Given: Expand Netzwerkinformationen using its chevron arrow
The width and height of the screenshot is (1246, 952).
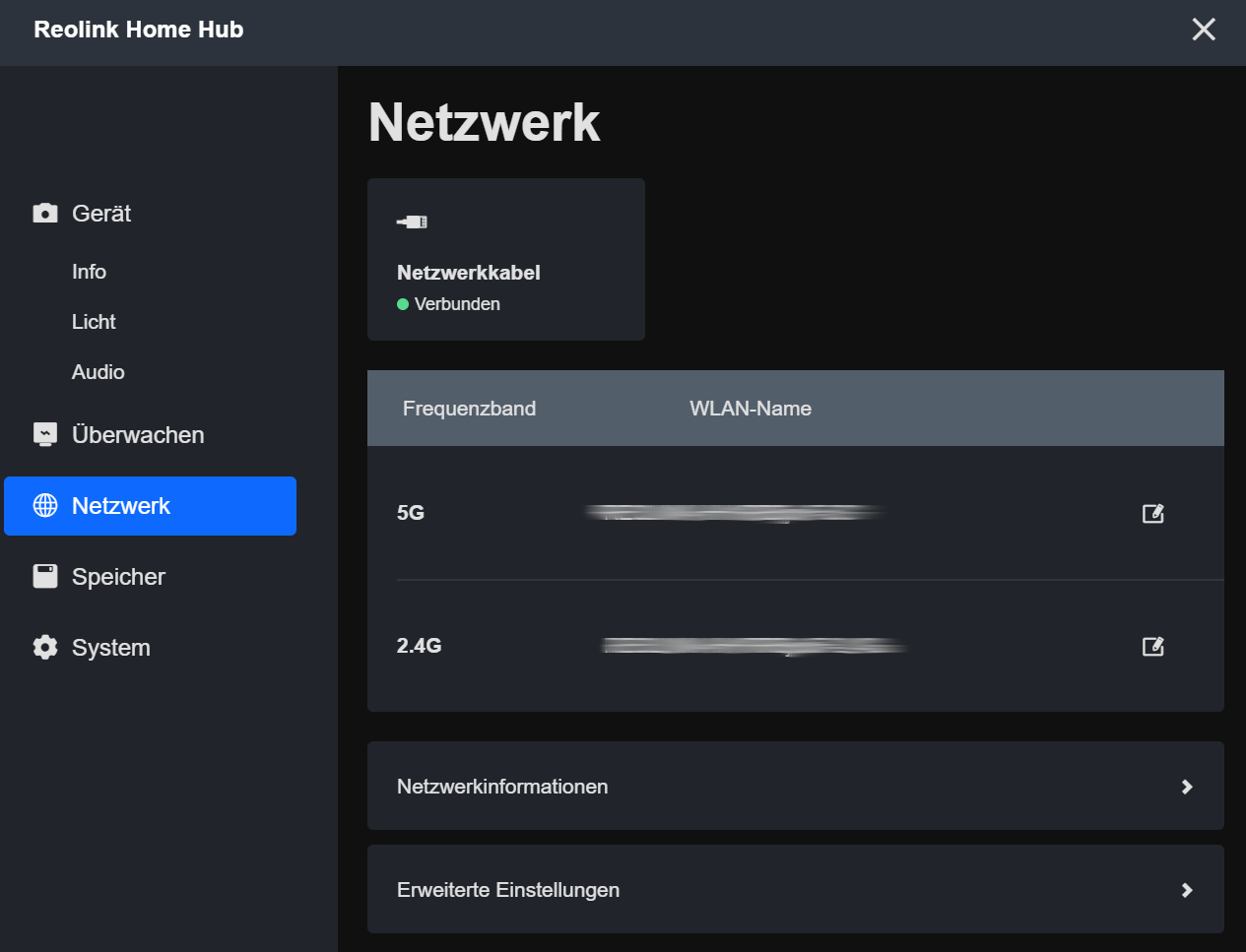Looking at the screenshot, I should pos(1186,787).
